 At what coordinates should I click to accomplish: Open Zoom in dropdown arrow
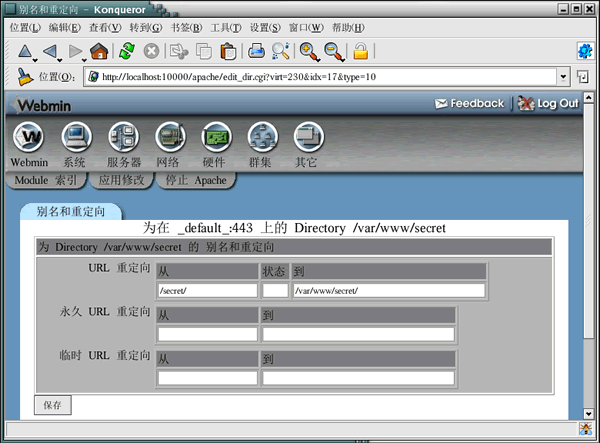318,60
